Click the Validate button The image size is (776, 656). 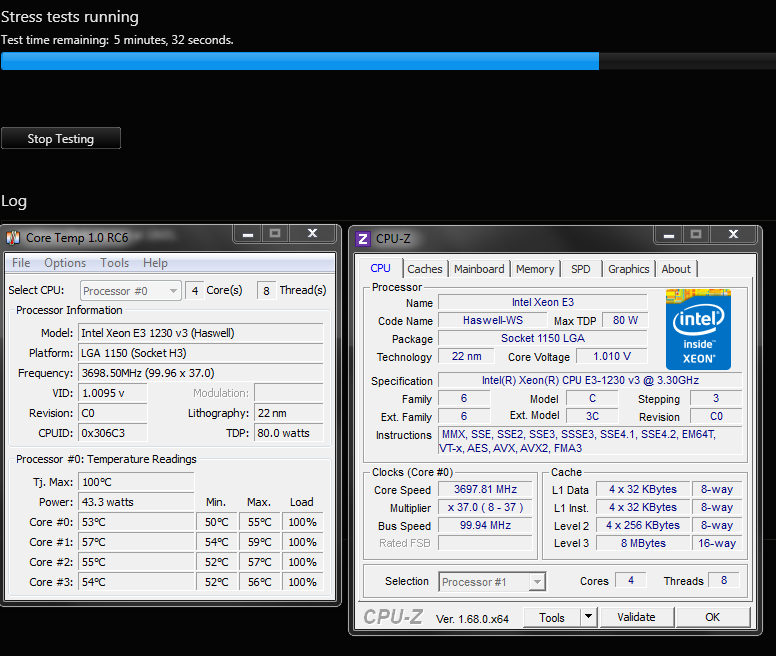pos(636,617)
